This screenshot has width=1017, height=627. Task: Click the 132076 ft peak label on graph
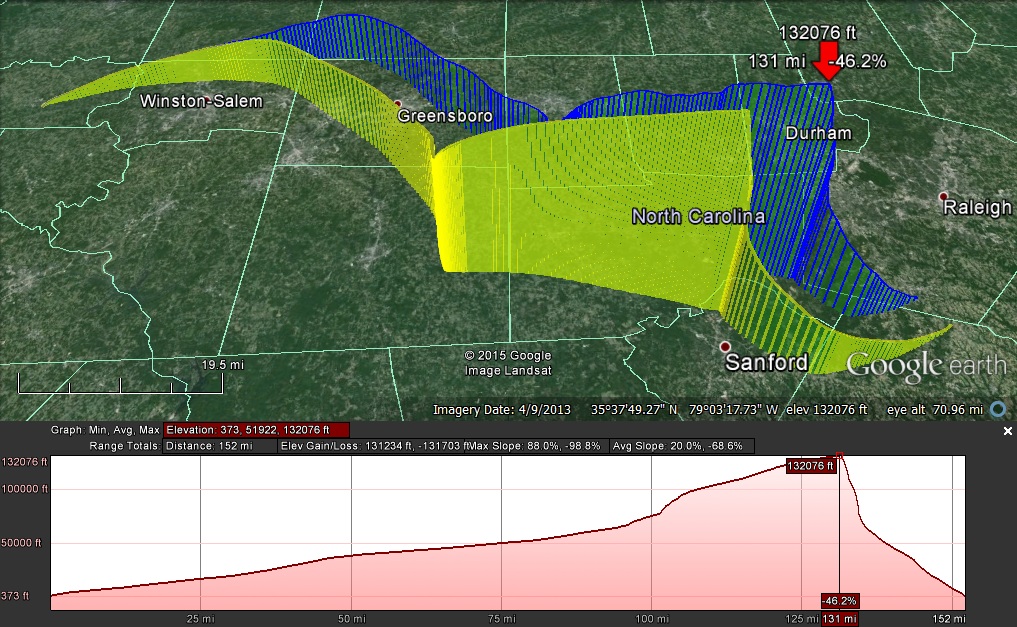810,466
